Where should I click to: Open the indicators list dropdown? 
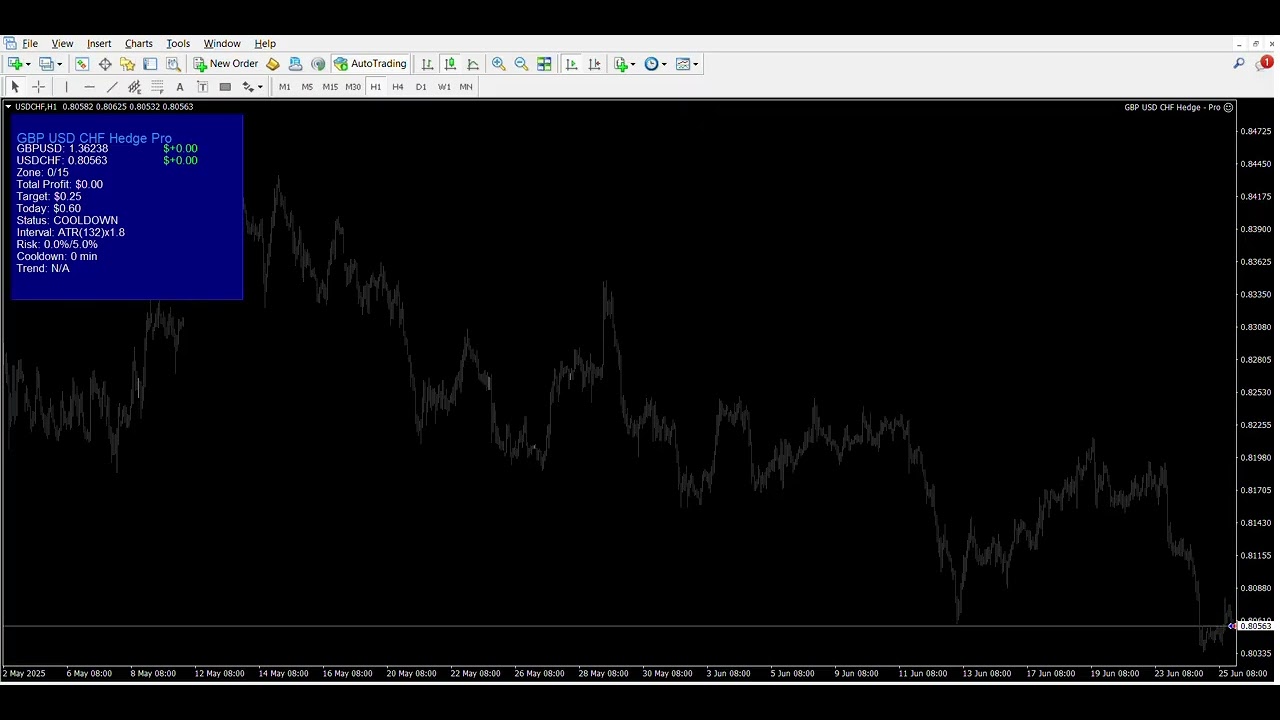[x=632, y=64]
